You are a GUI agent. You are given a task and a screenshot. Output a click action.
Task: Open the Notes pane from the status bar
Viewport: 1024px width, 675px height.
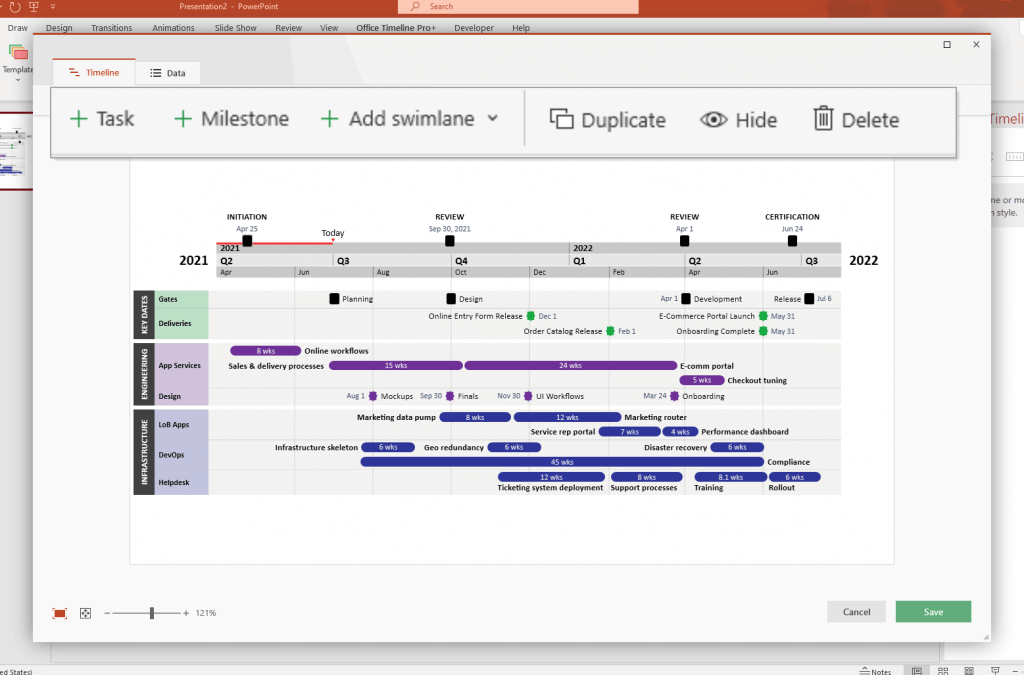pyautogui.click(x=876, y=670)
